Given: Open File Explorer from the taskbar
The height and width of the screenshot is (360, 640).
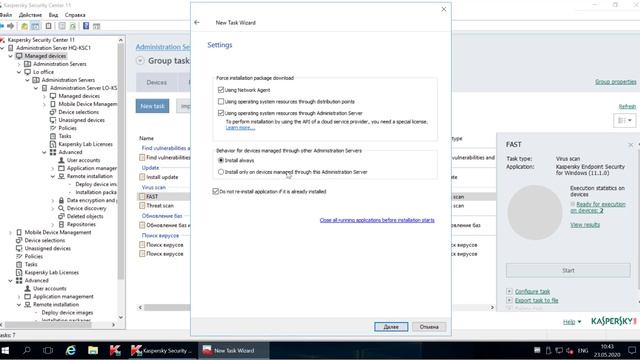Looking at the screenshot, I should coord(93,351).
